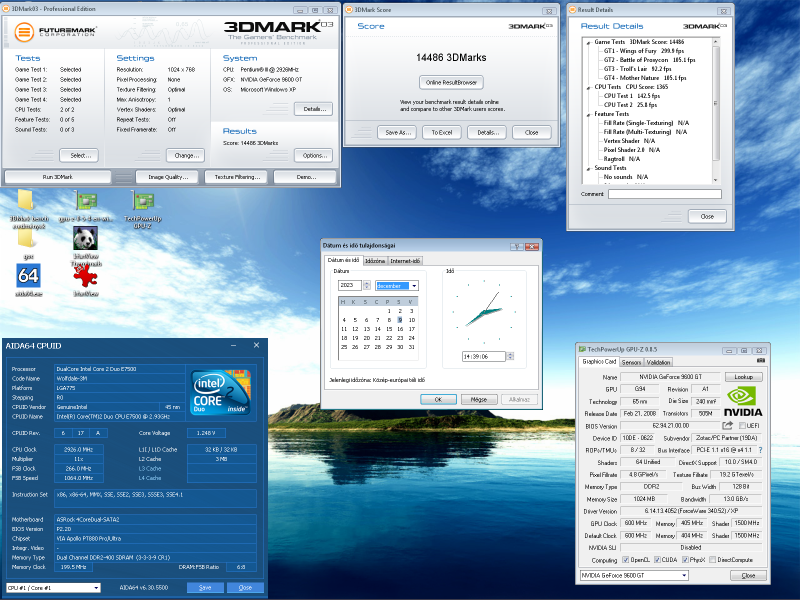The image size is (800, 600).
Task: Toggle the OpenCL checkbox in GPU-Z
Action: tap(626, 560)
